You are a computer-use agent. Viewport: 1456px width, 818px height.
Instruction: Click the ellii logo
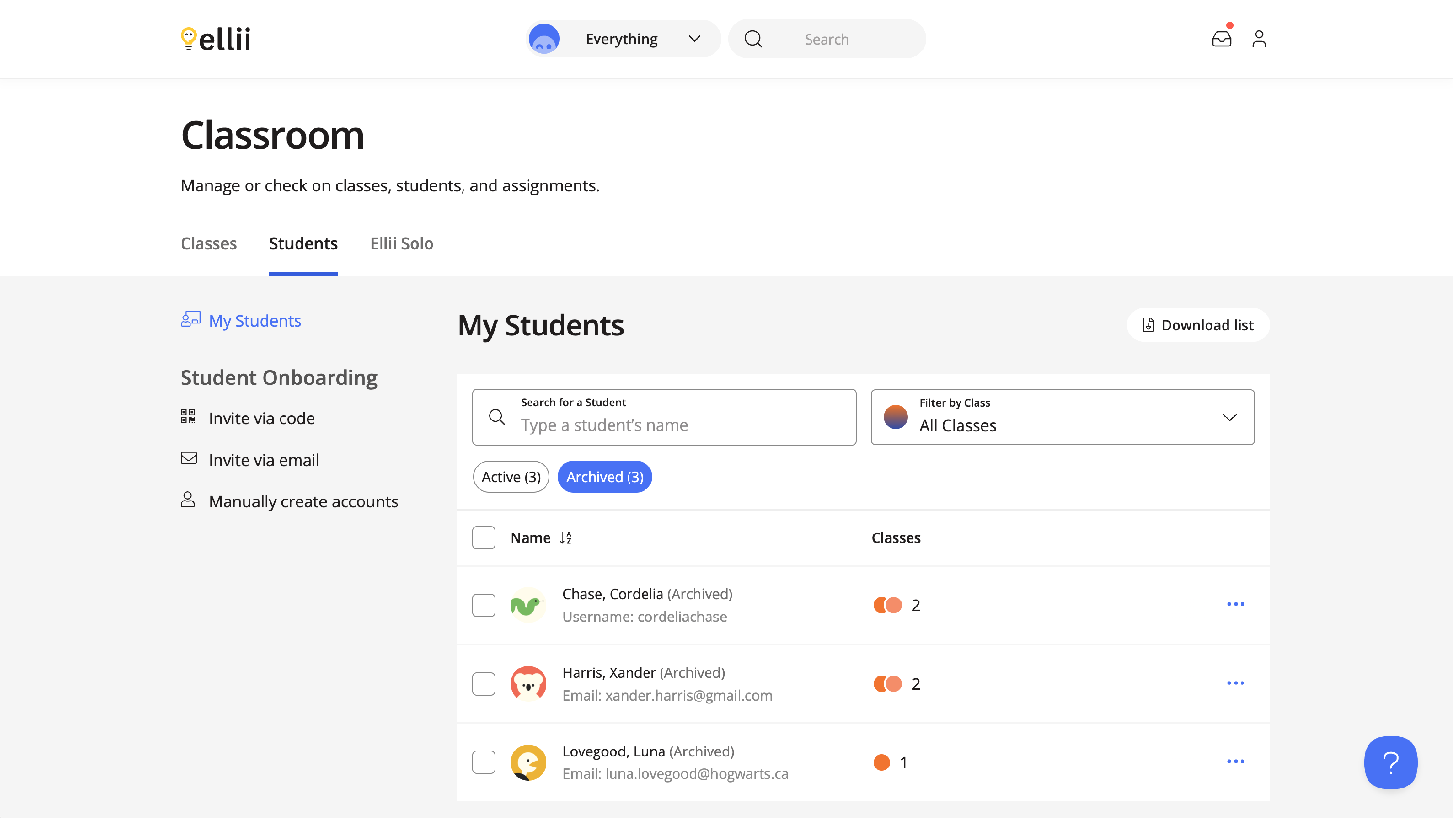(215, 39)
